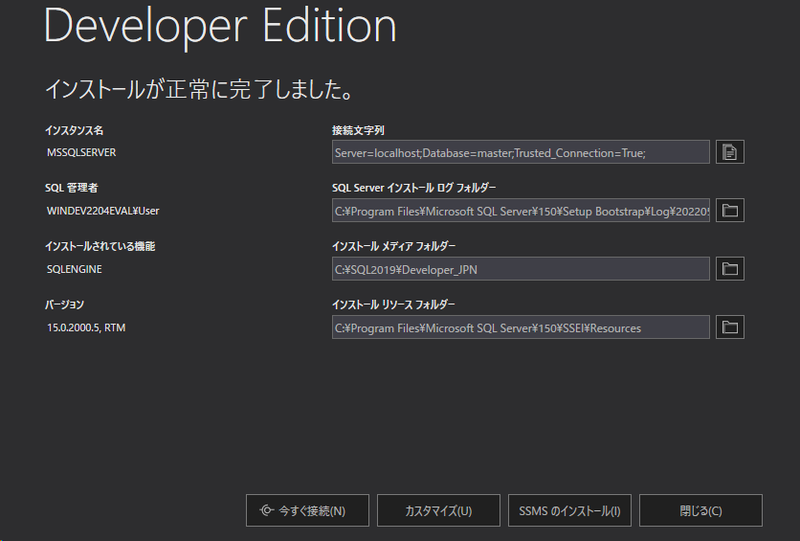Click the インストール リソース フォルダー label
The width and height of the screenshot is (800, 541).
[x=393, y=304]
